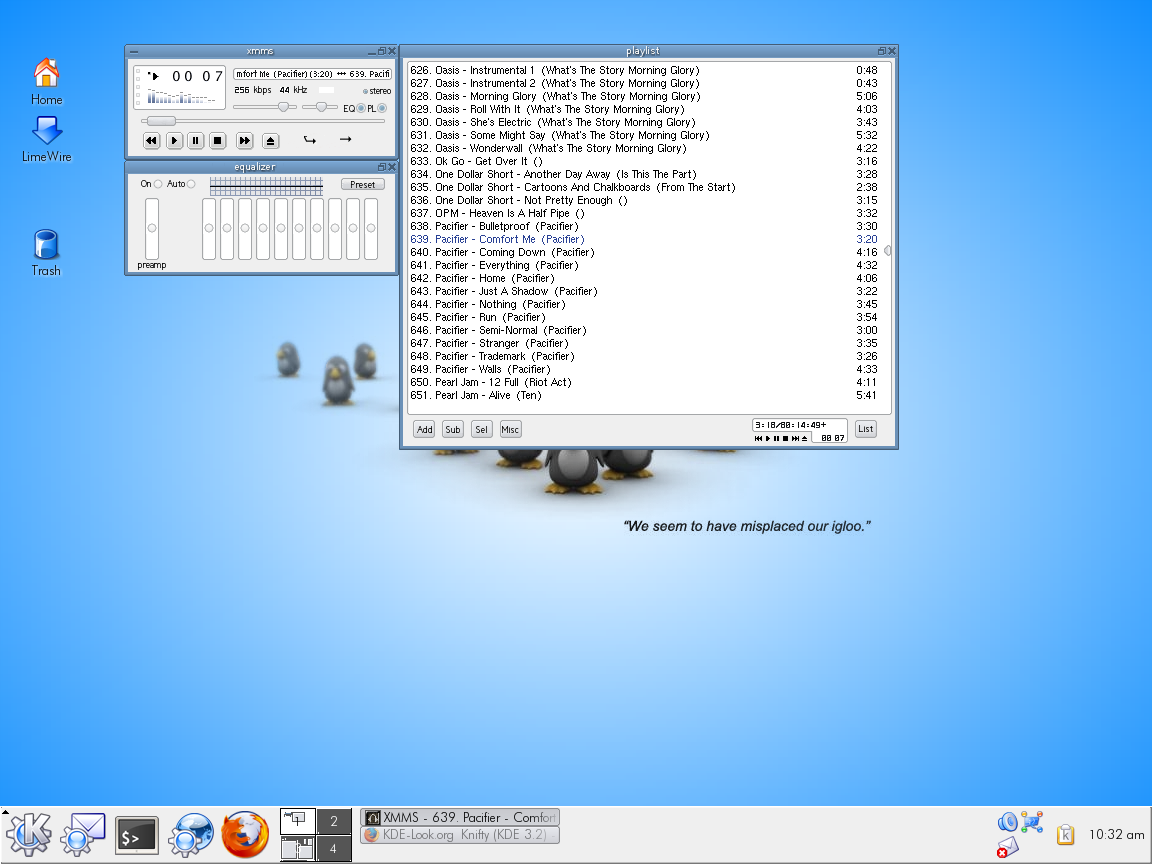
Task: Open the LimeWire desktop icon
Action: pos(46,139)
